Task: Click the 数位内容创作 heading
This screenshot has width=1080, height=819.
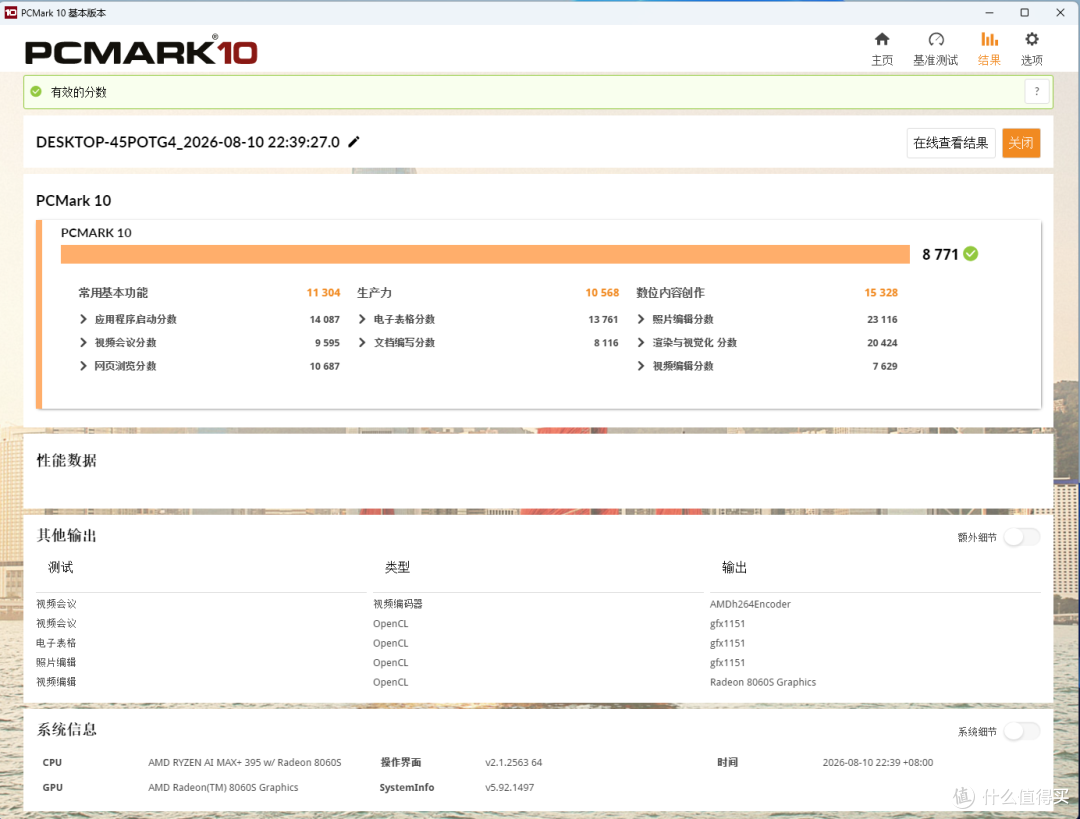Action: click(670, 293)
